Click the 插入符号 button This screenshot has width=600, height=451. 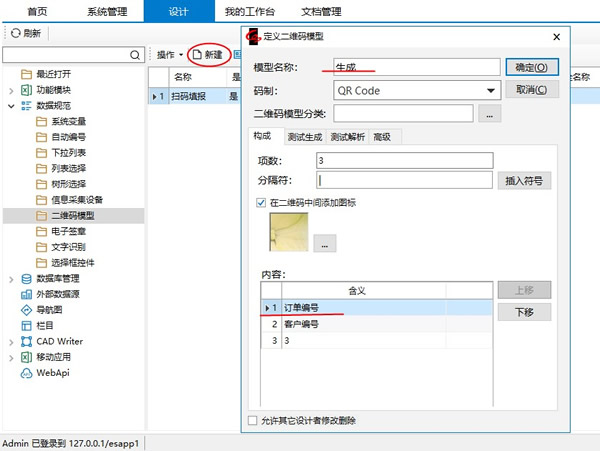click(x=523, y=181)
